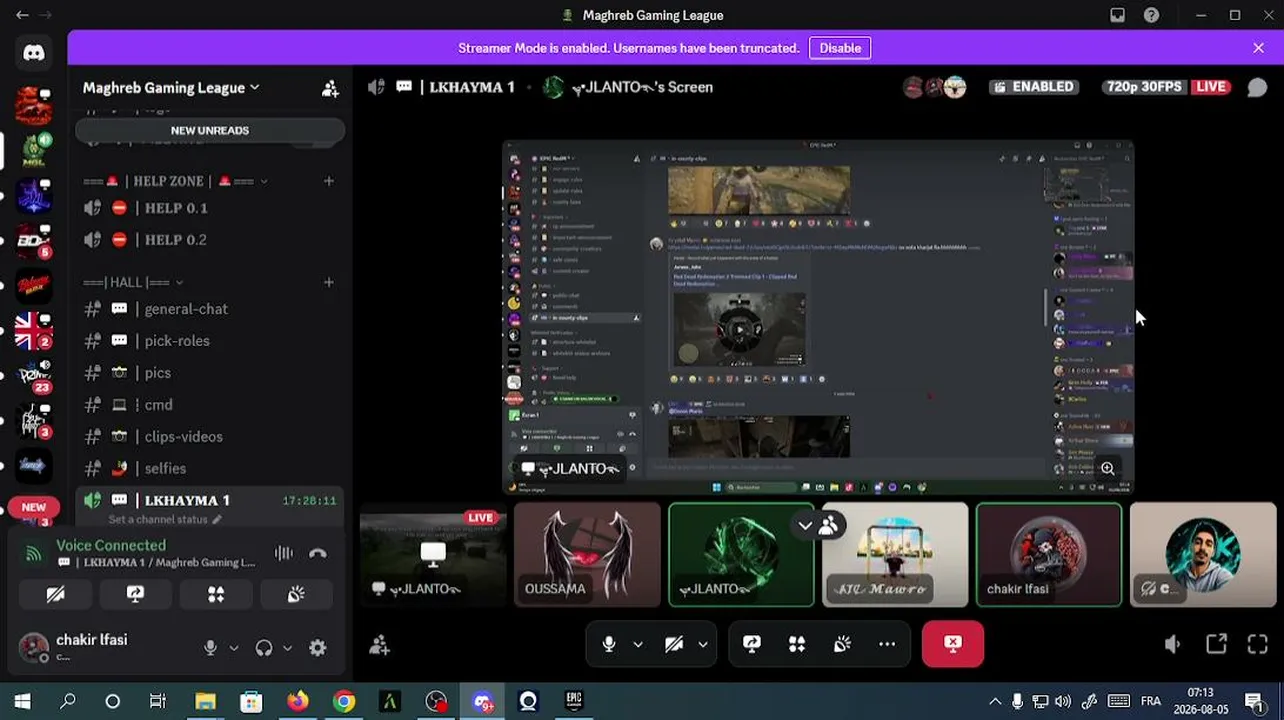Image resolution: width=1284 pixels, height=720 pixels.
Task: Collapse participant tiles with chevron
Action: (805, 525)
